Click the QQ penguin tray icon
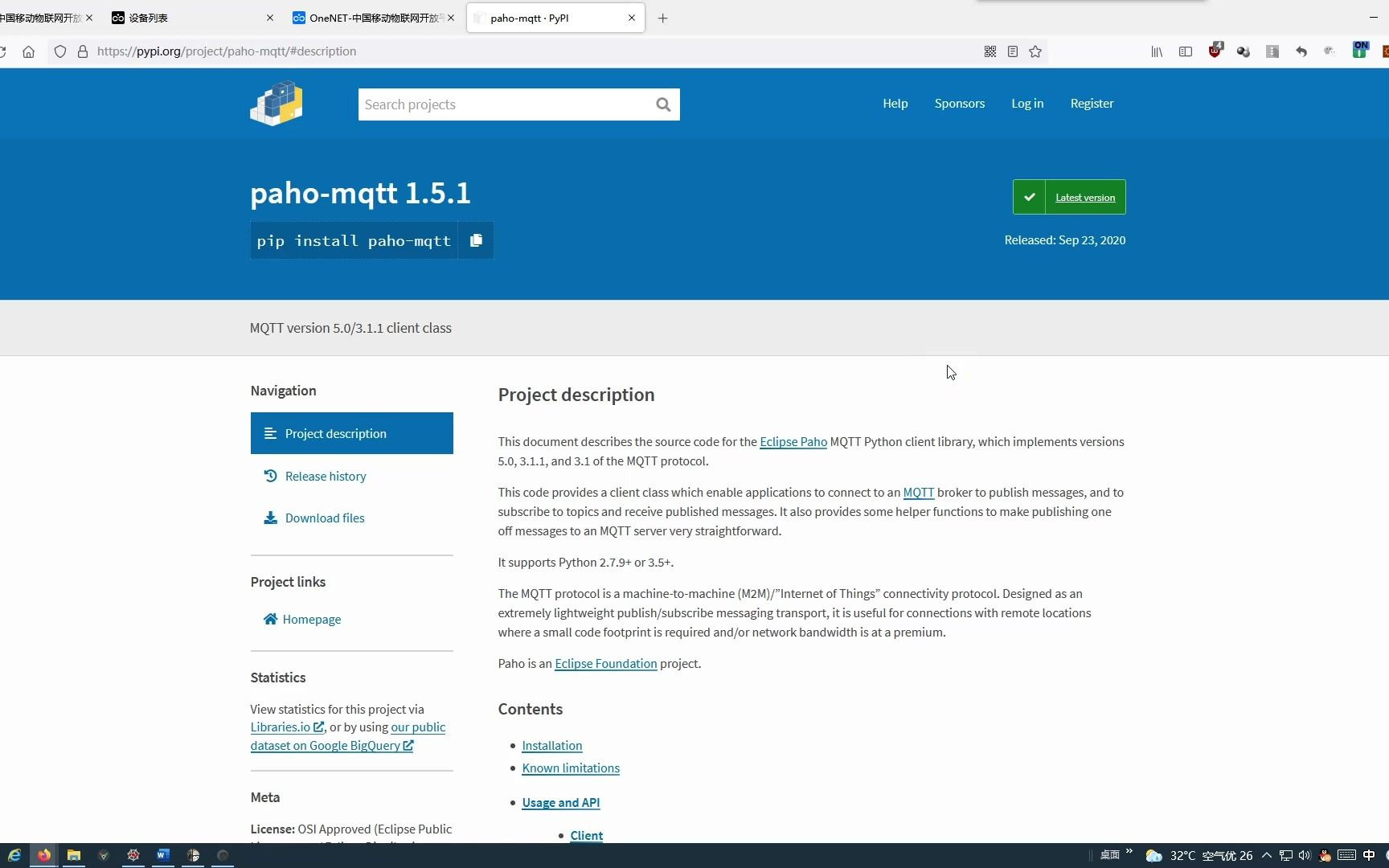 click(1325, 856)
